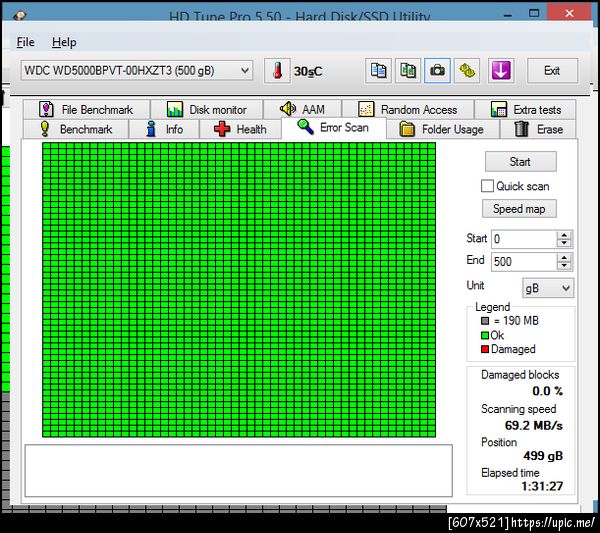
Task: Click the Speed map button
Action: click(519, 209)
